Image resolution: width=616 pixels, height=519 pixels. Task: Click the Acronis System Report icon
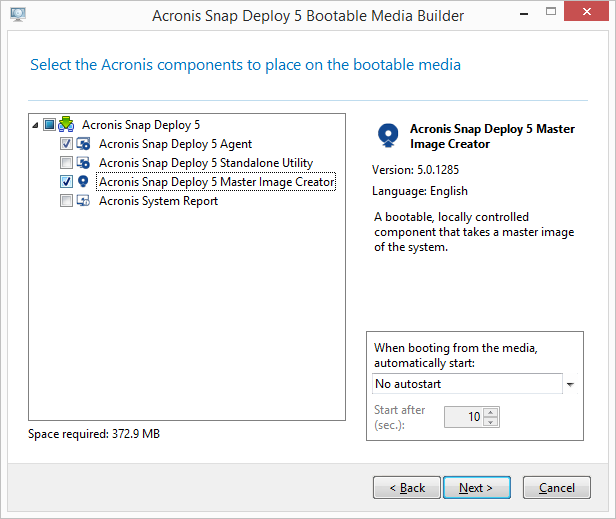click(84, 201)
